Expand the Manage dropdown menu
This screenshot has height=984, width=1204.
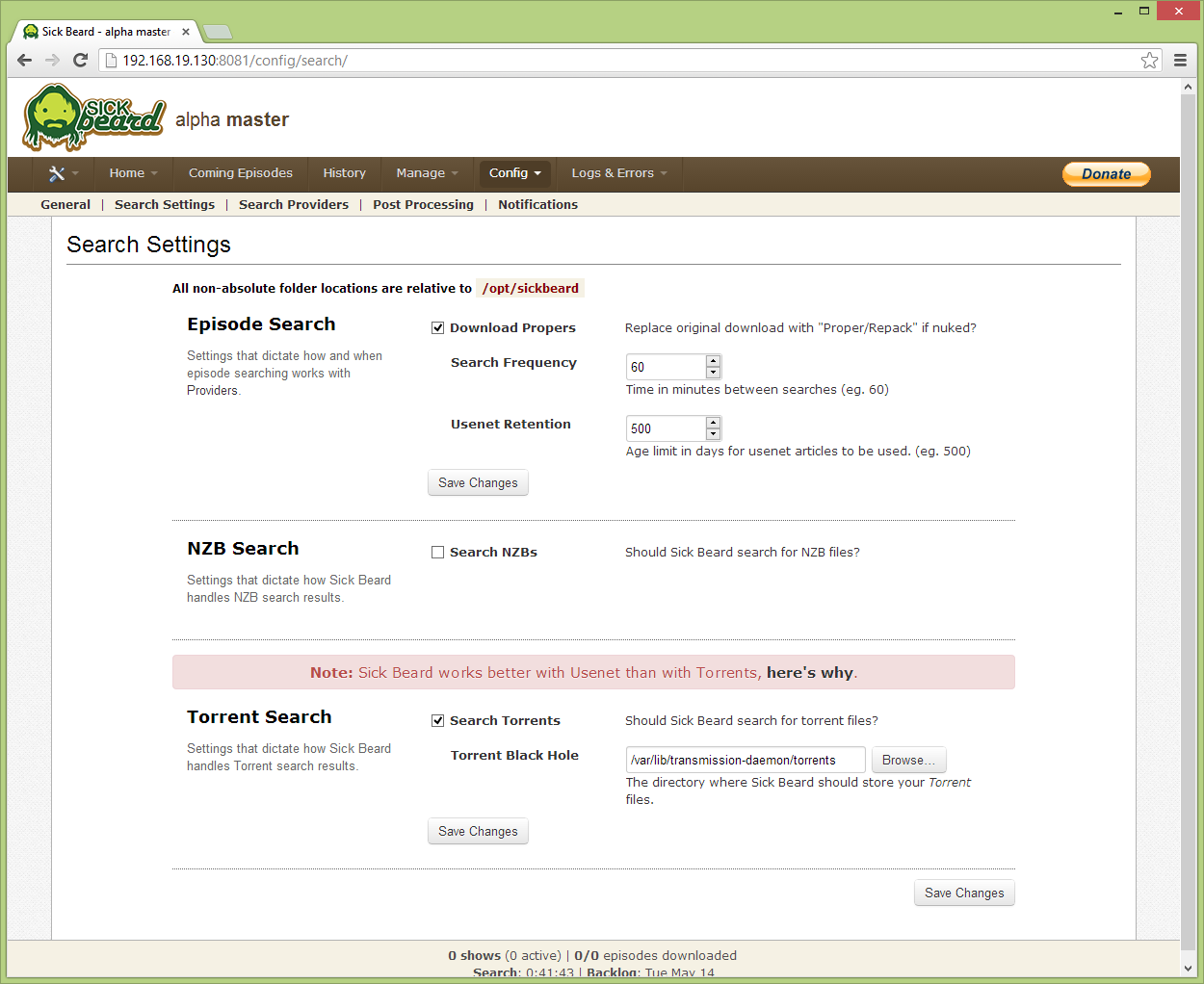[x=427, y=173]
